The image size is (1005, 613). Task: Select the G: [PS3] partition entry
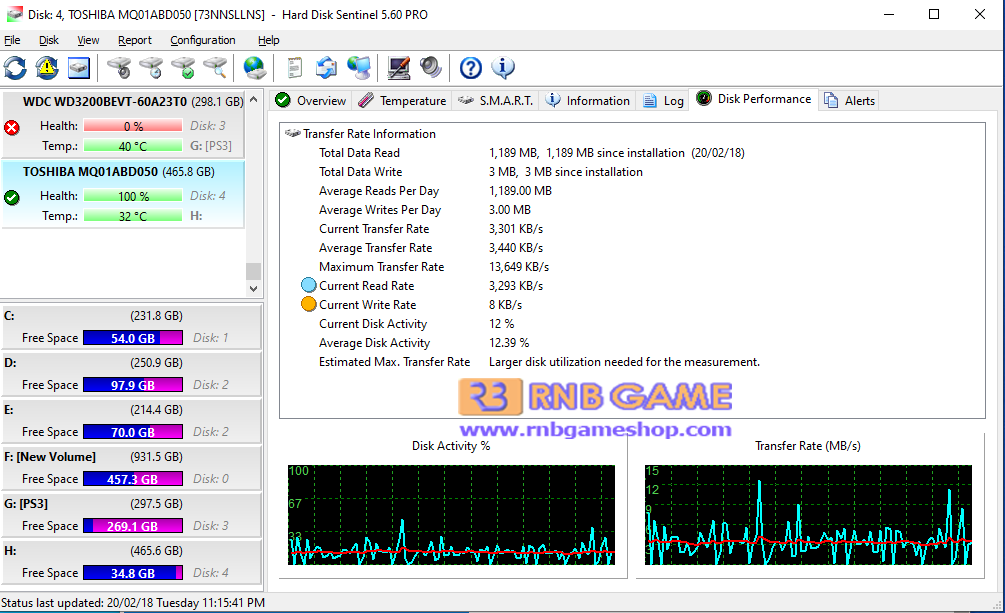132,515
